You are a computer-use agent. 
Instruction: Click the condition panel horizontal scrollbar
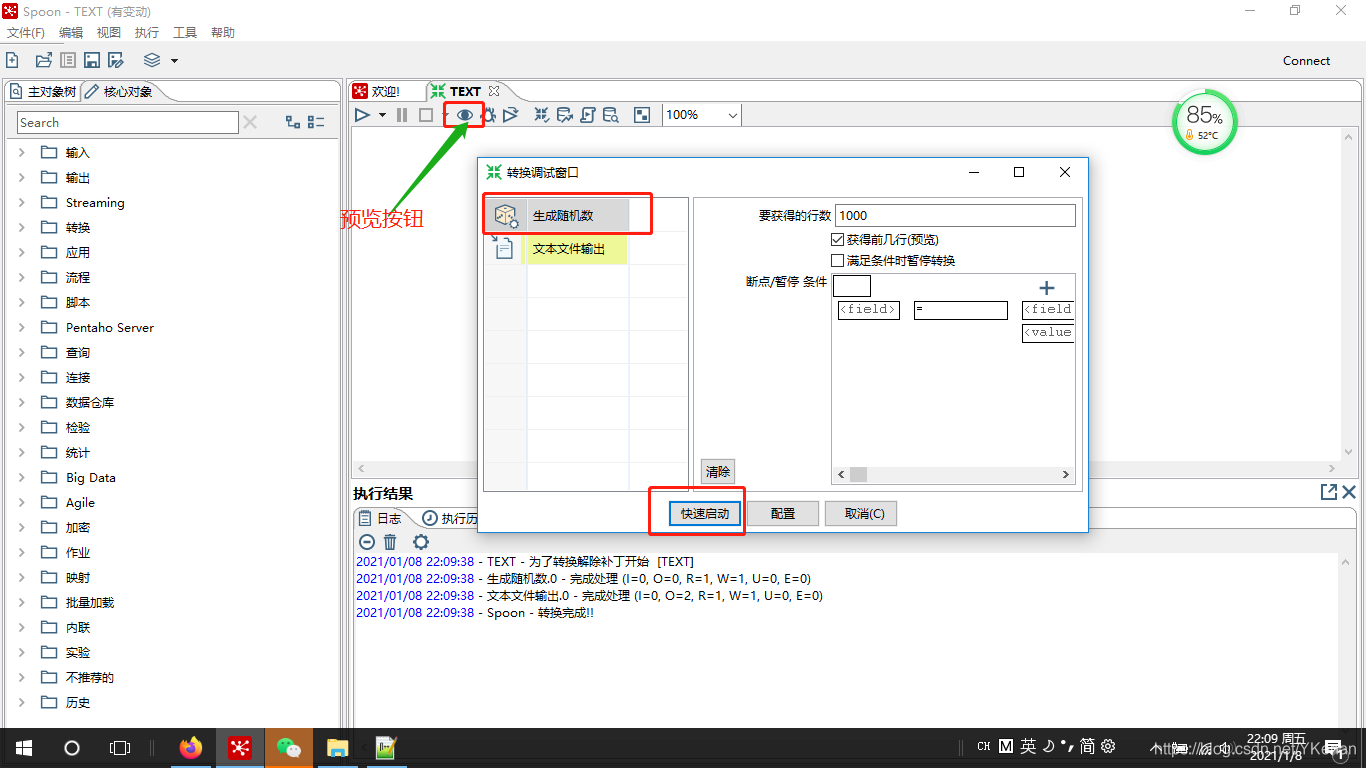point(954,475)
